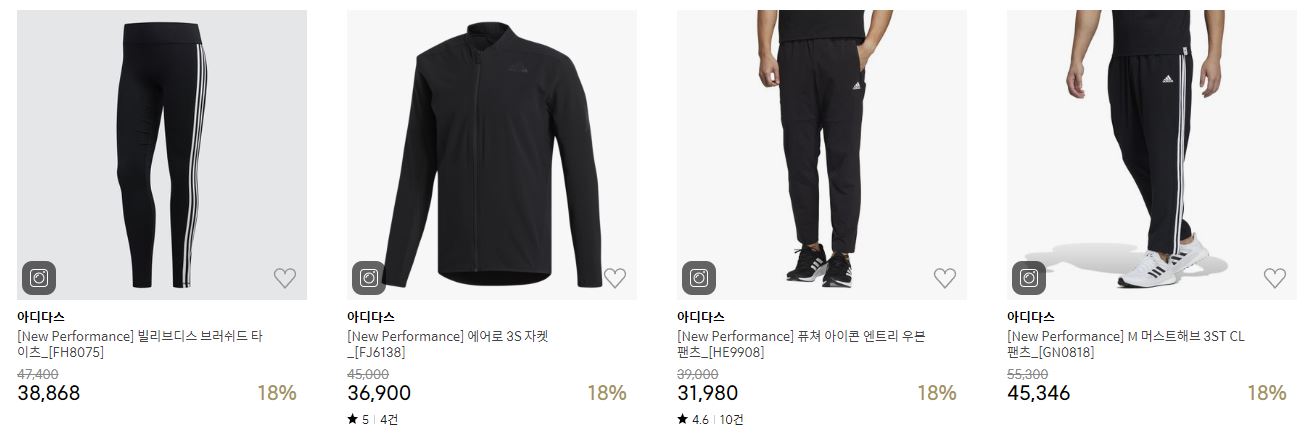View the Must Haves 3ST pants photo
The image size is (1308, 447).
tap(1152, 155)
